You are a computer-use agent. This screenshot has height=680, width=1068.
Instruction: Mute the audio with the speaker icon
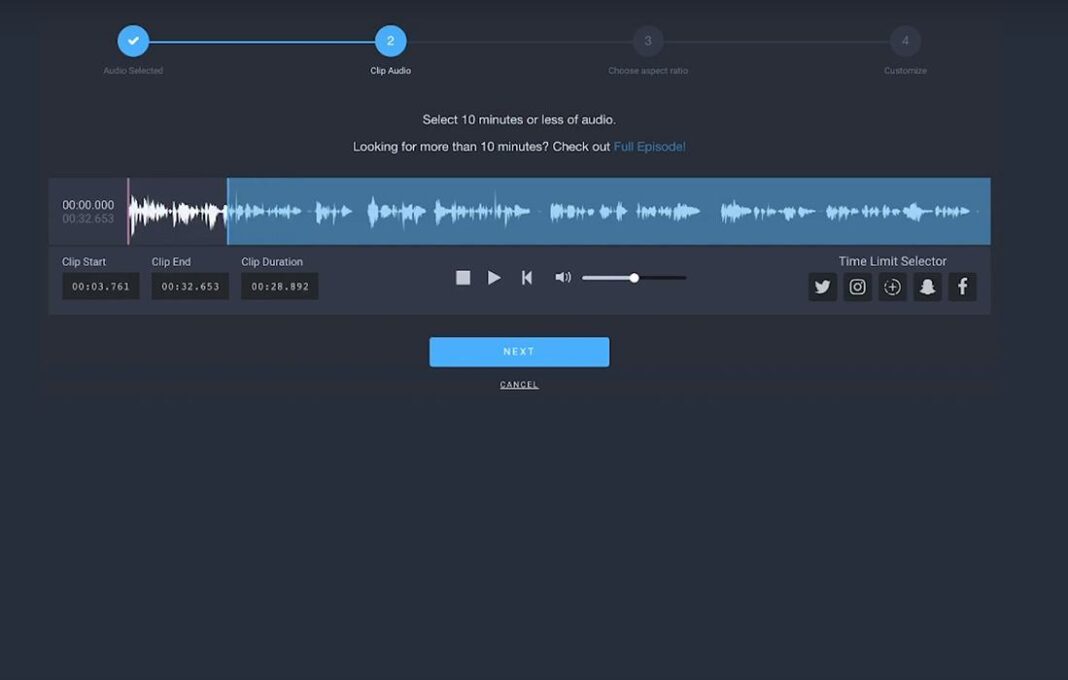coord(563,278)
